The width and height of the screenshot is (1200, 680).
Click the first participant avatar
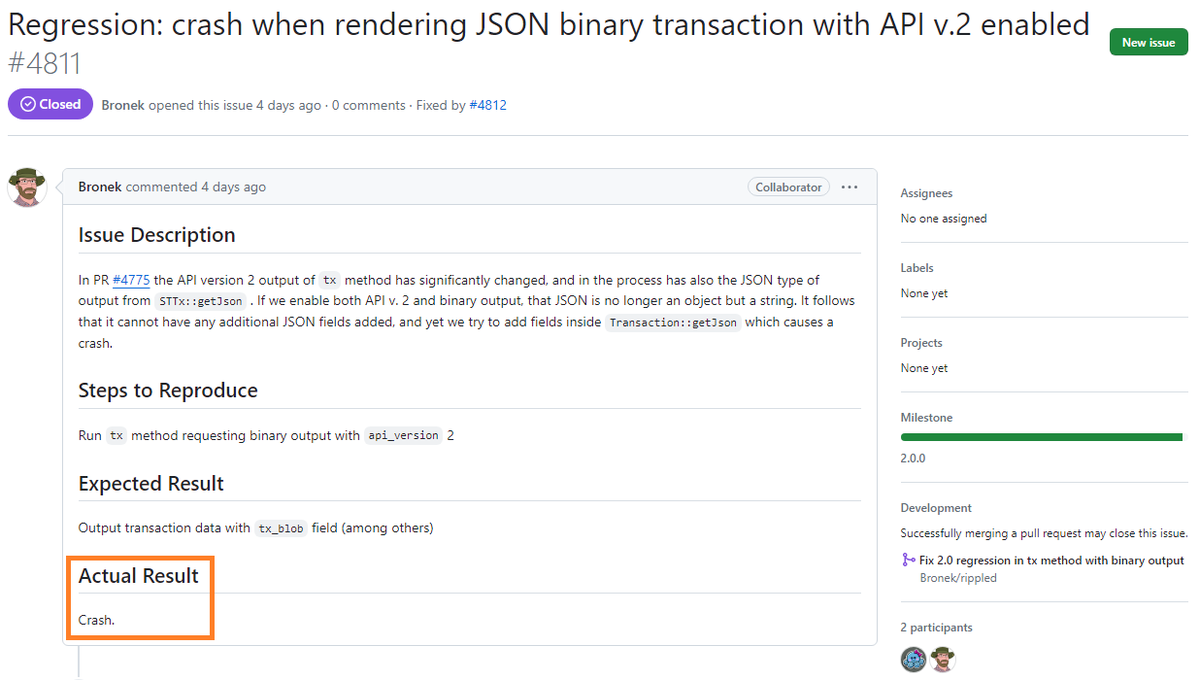(913, 659)
